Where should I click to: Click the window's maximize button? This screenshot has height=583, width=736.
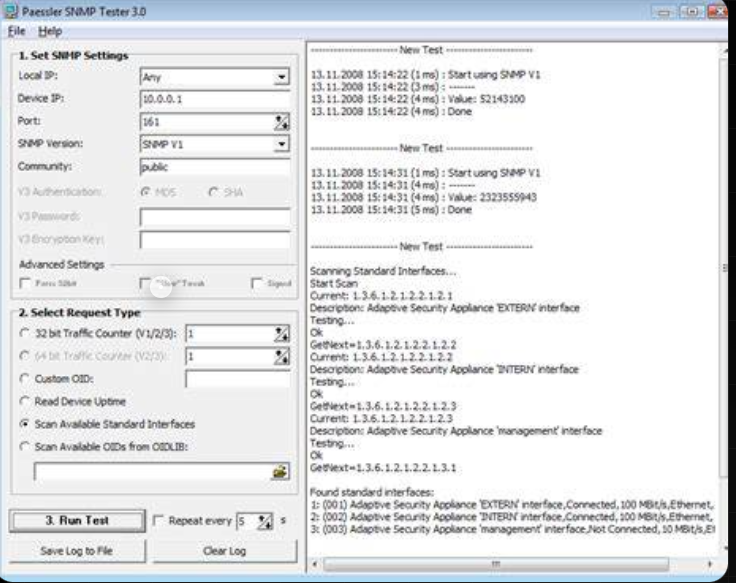point(692,12)
